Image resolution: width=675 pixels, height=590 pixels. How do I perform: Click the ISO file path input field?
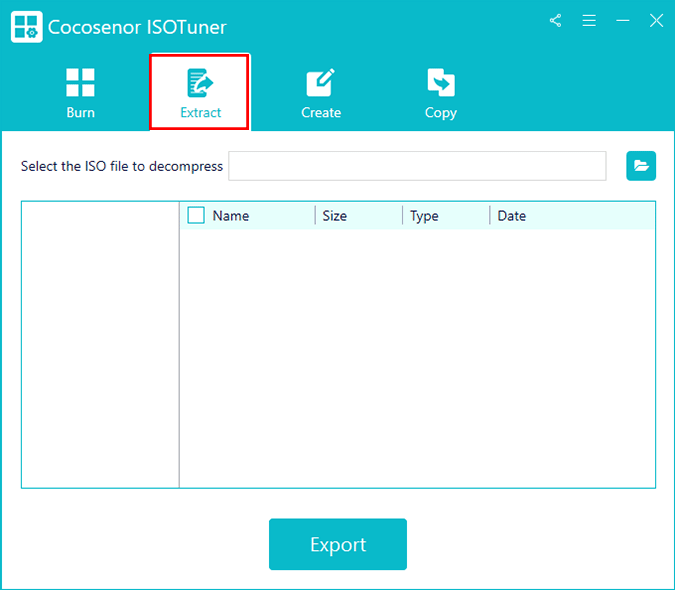point(417,166)
